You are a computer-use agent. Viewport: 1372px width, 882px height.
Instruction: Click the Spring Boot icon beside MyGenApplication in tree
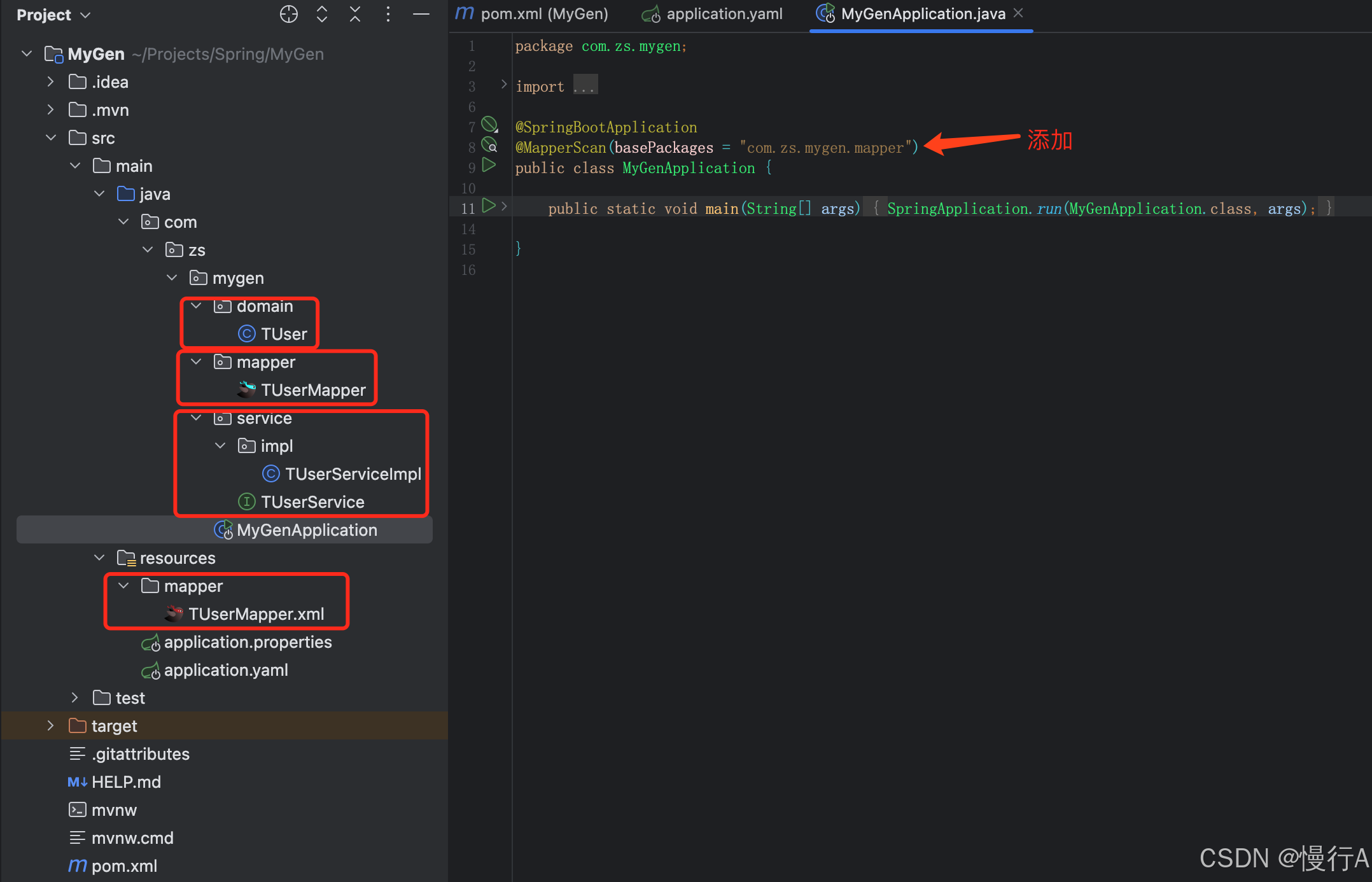click(x=222, y=529)
